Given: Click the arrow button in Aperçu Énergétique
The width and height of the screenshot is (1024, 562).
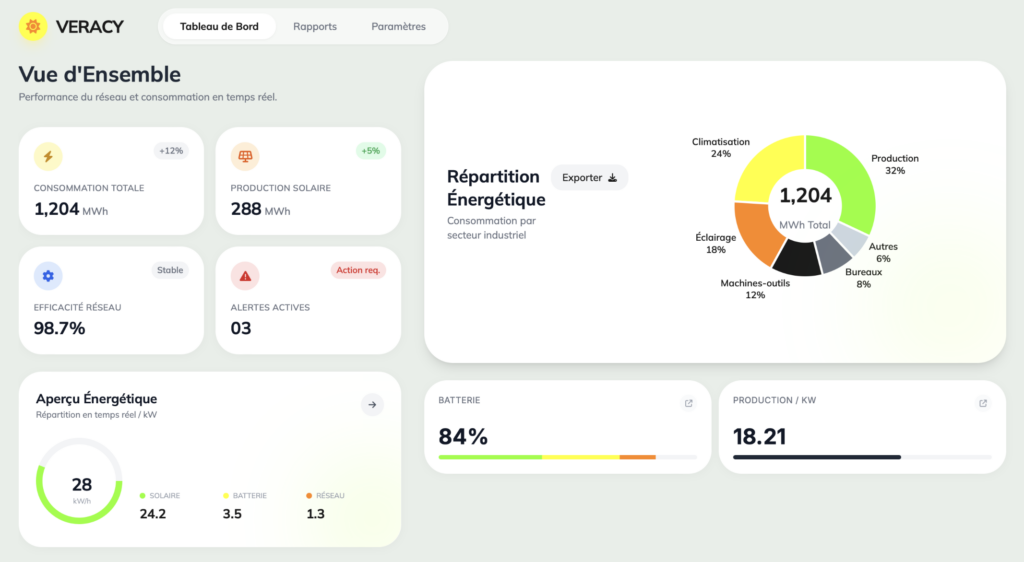Looking at the screenshot, I should (x=372, y=404).
